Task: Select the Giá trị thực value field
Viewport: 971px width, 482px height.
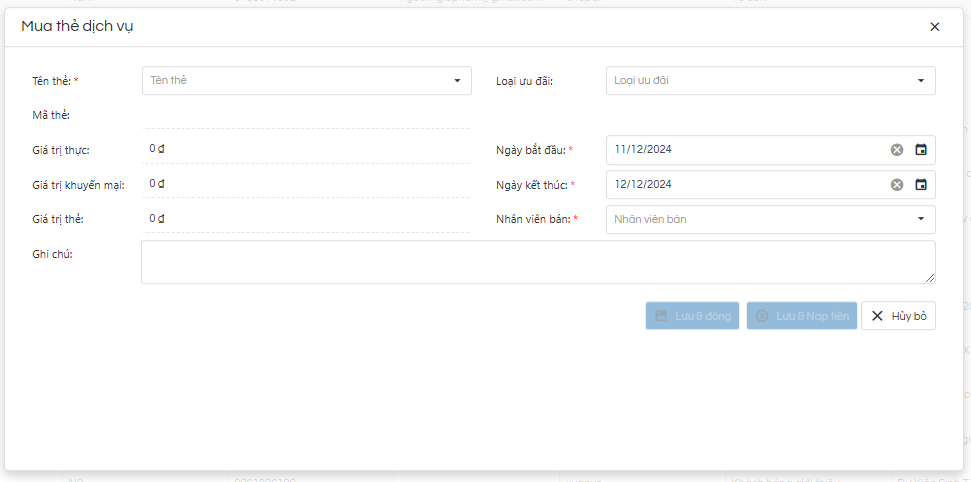Action: tap(306, 149)
